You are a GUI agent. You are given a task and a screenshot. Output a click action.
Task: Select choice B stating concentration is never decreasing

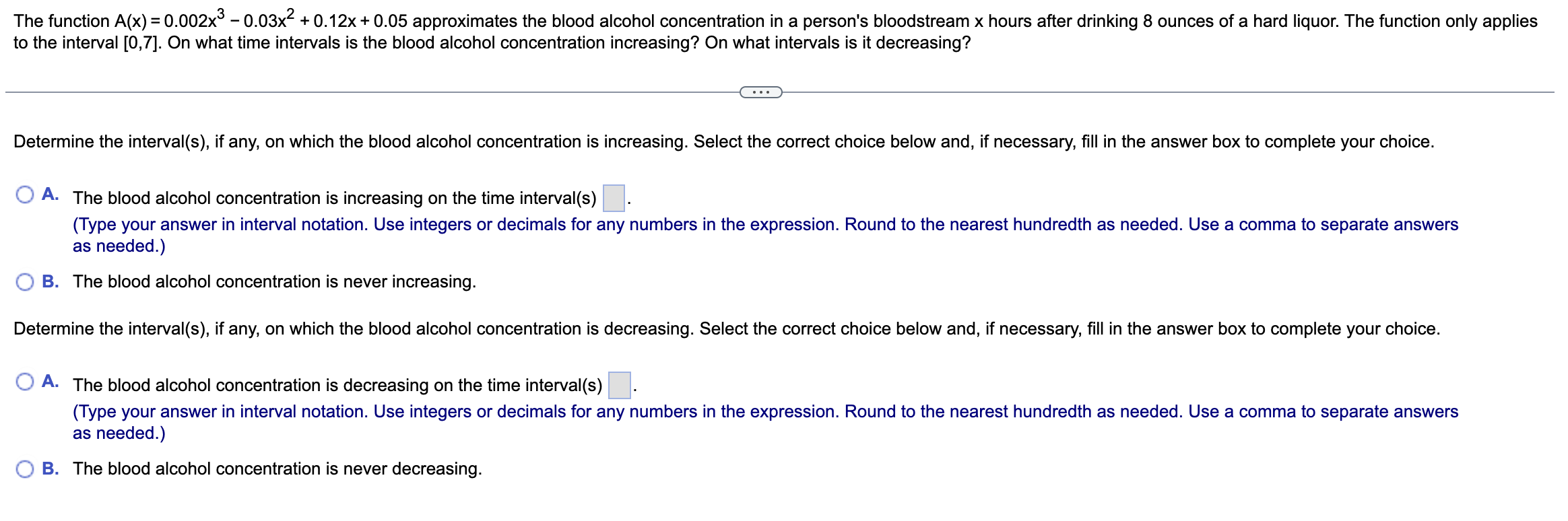pyautogui.click(x=25, y=468)
